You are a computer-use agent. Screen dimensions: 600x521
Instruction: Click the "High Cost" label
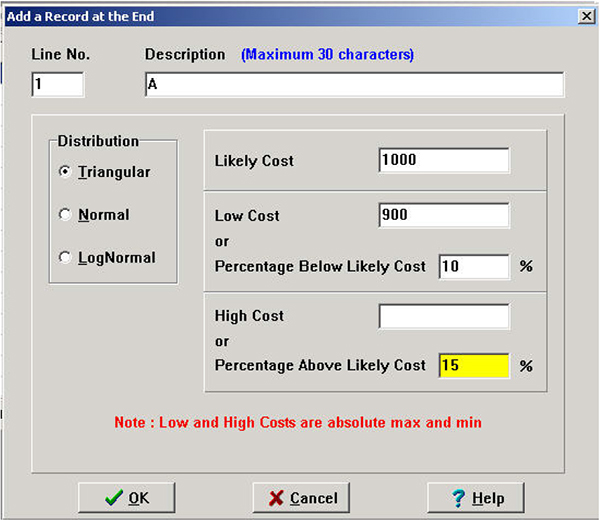tap(249, 316)
